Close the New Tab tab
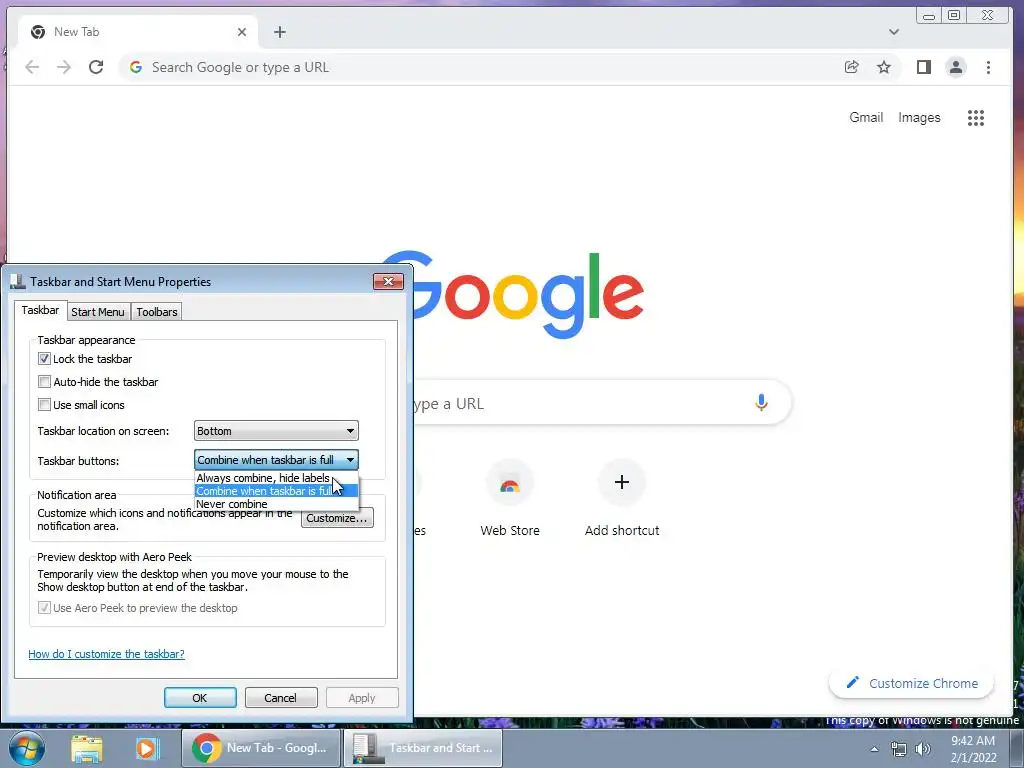The width and height of the screenshot is (1024, 768). click(242, 32)
